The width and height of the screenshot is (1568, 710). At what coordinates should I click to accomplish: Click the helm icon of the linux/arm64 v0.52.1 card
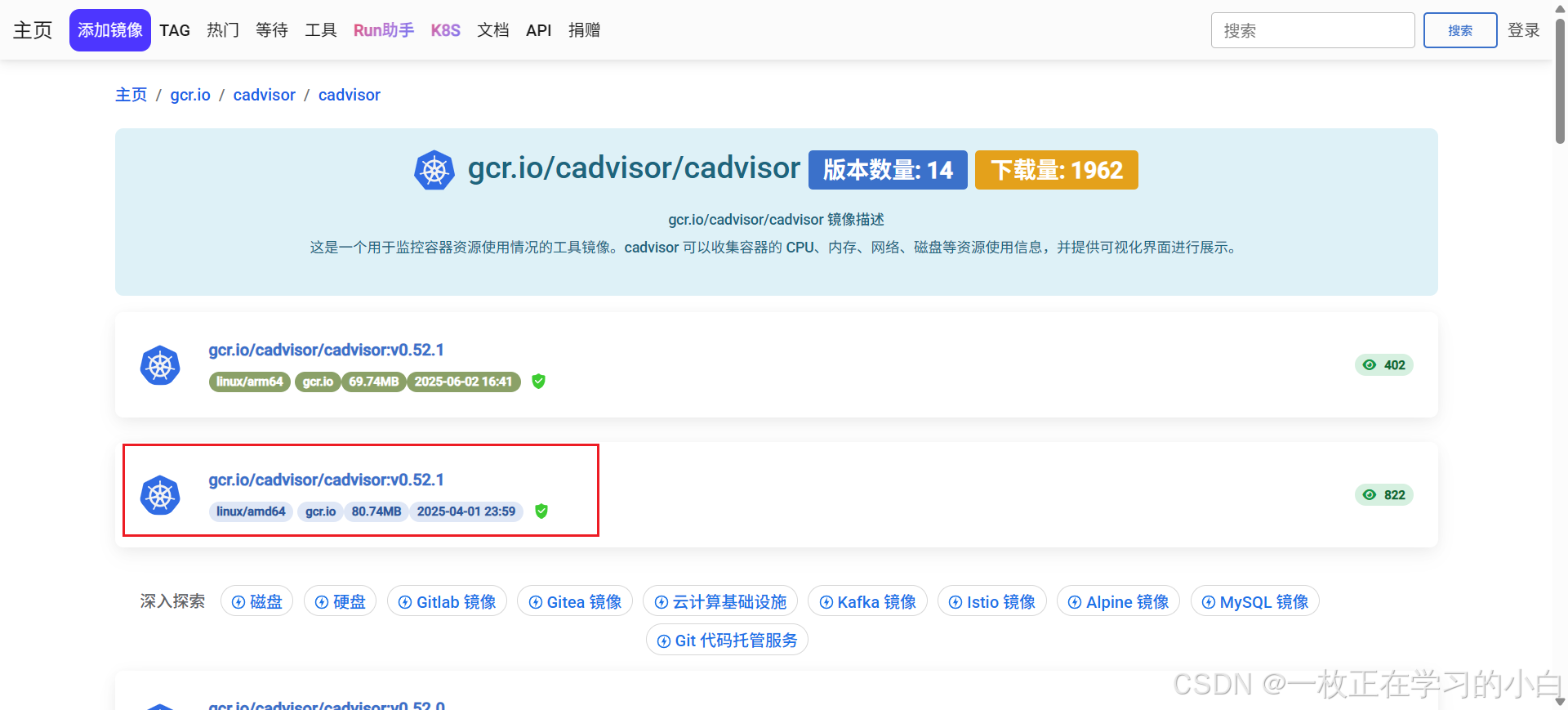pyautogui.click(x=160, y=365)
